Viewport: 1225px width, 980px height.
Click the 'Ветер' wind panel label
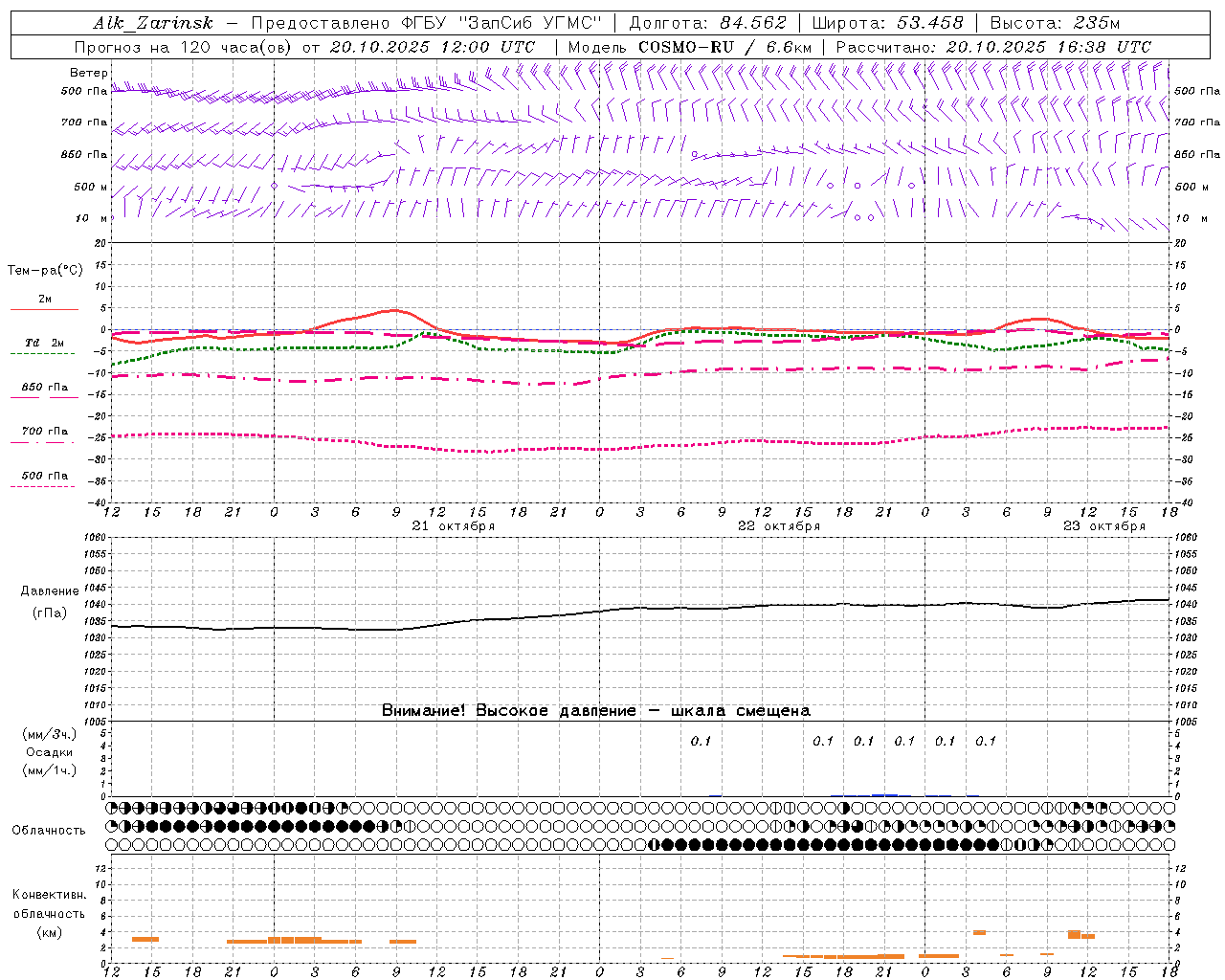[x=88, y=73]
